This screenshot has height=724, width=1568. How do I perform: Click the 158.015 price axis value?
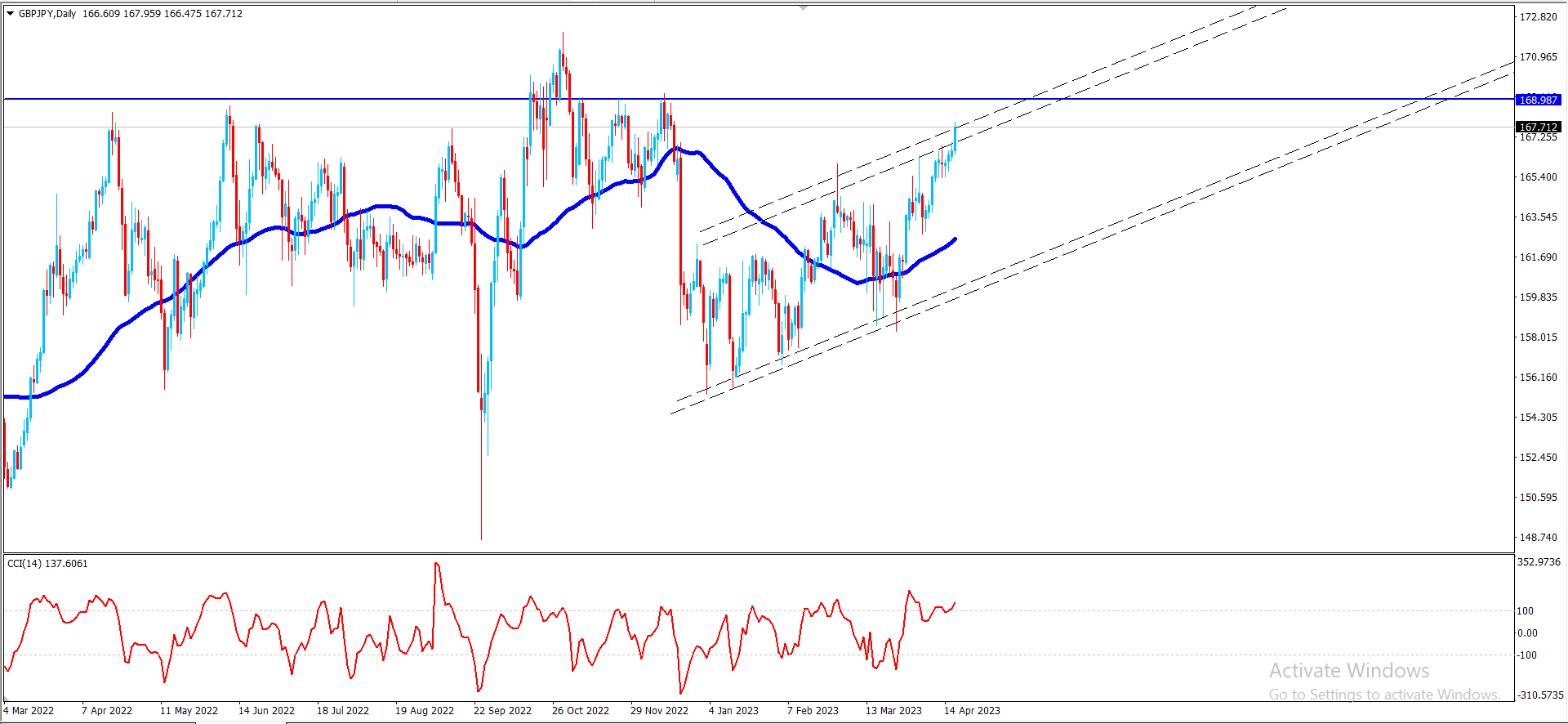pos(1538,337)
